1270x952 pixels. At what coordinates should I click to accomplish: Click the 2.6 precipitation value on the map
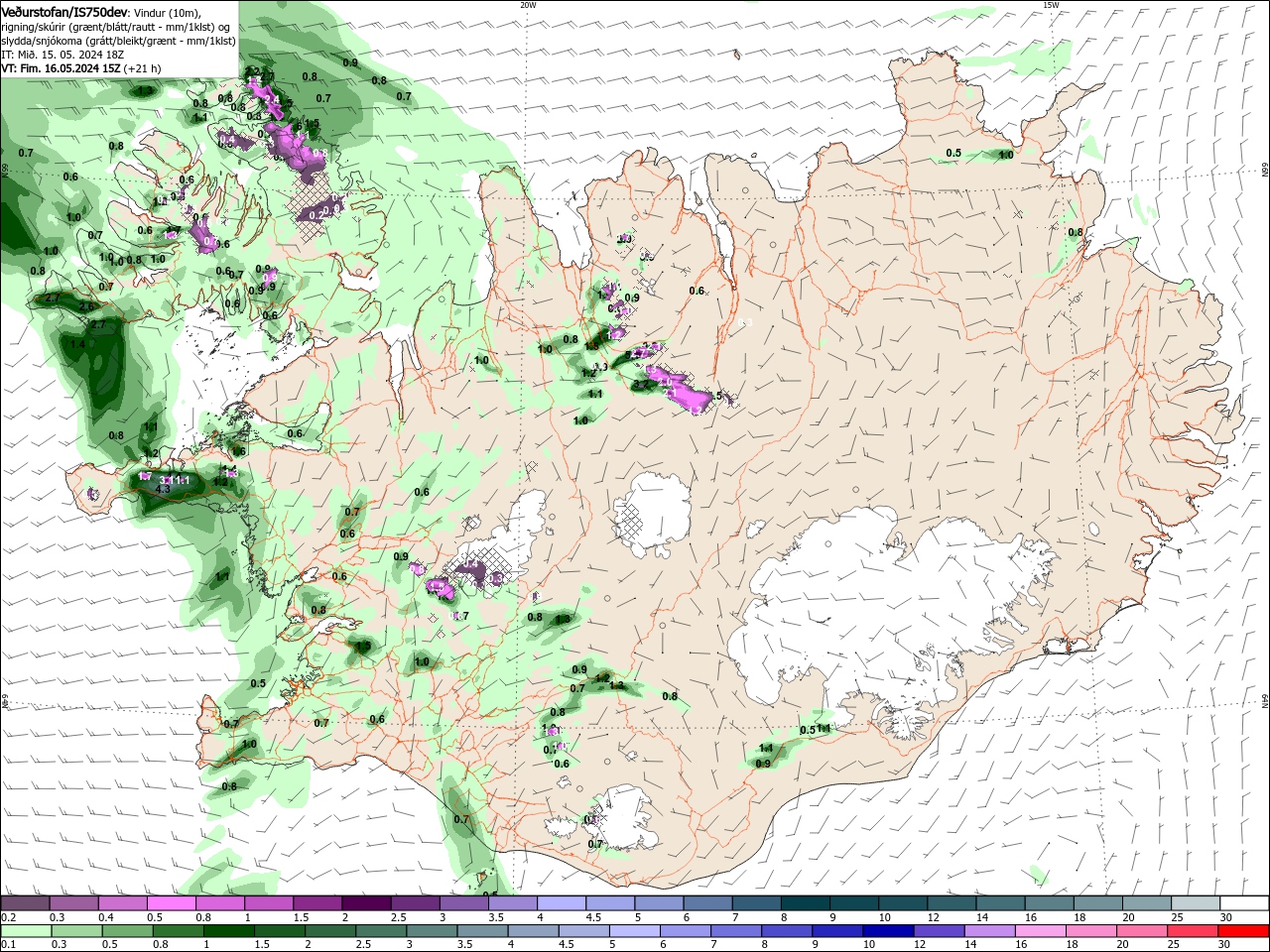pos(87,306)
